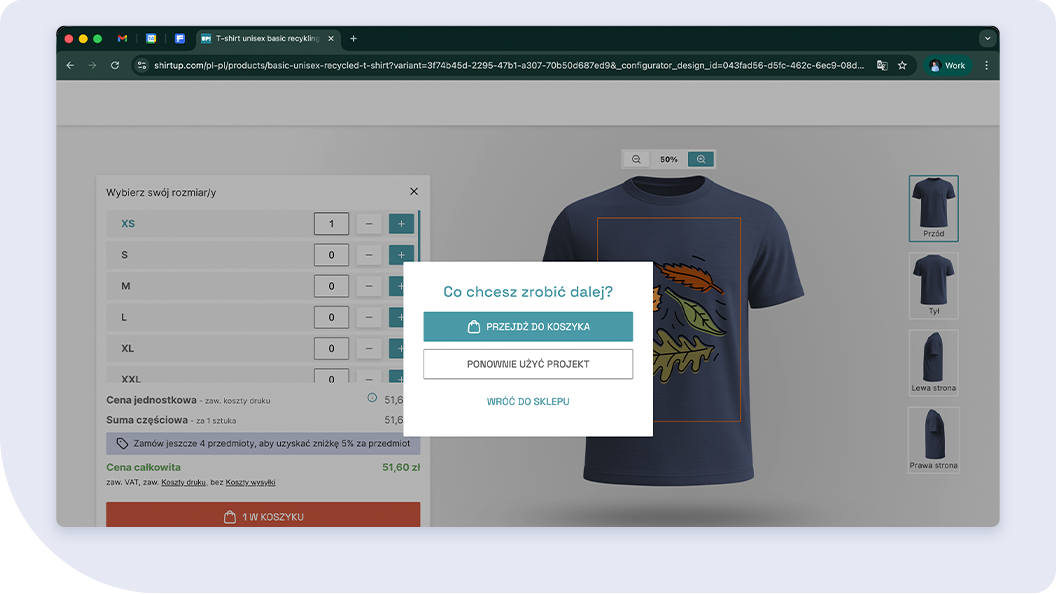The width and height of the screenshot is (1056, 594).
Task: Decrease XS quantity with minus
Action: point(369,224)
